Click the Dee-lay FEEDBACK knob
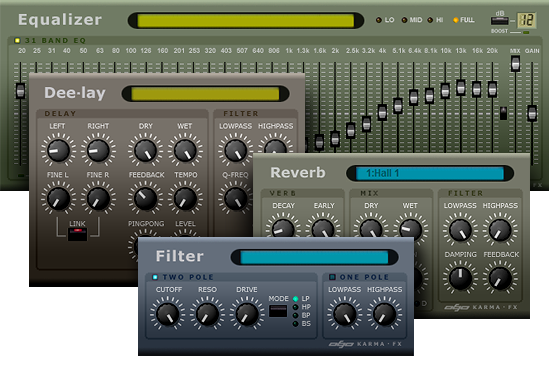 (x=145, y=198)
